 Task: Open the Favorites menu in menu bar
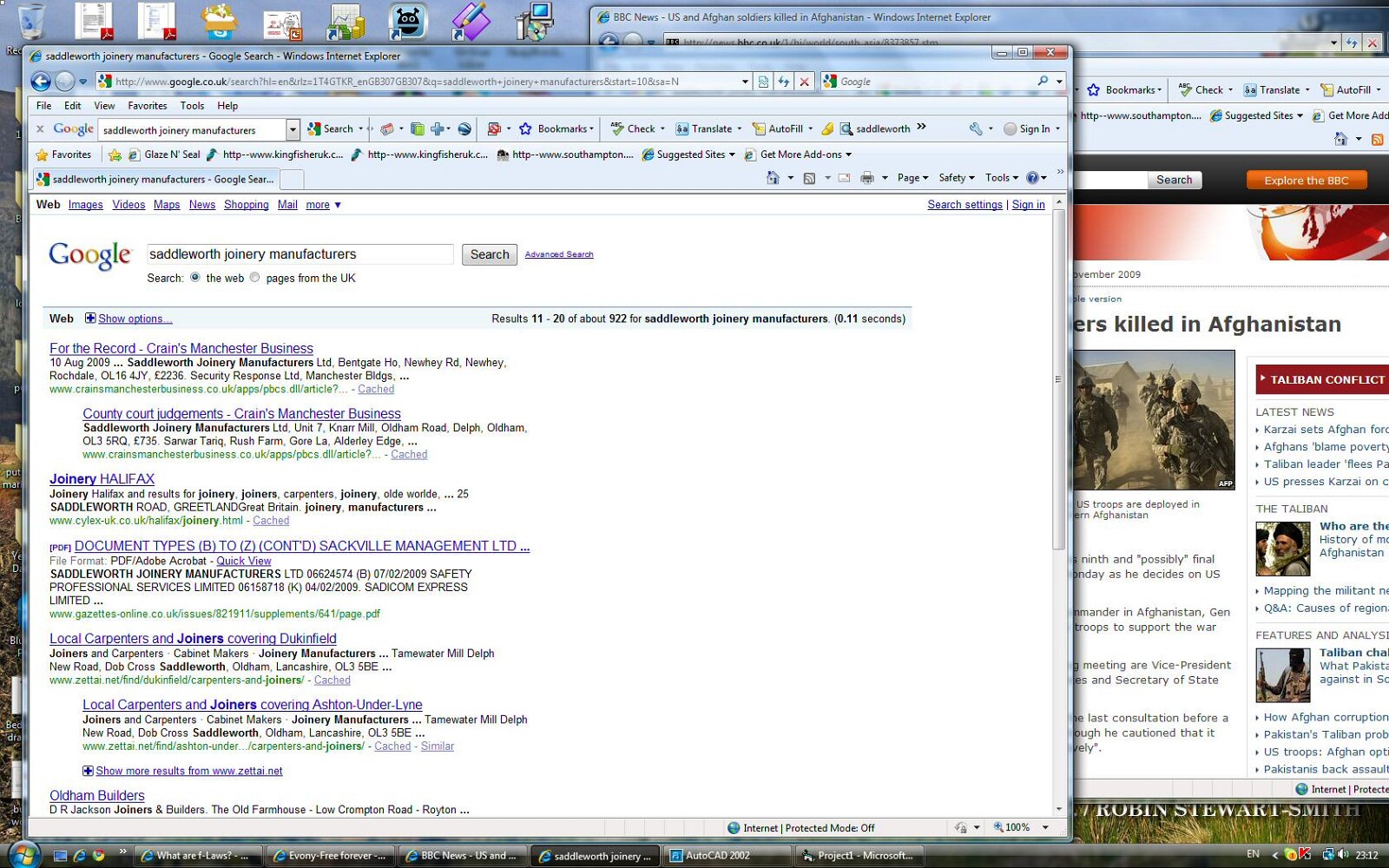pyautogui.click(x=147, y=106)
